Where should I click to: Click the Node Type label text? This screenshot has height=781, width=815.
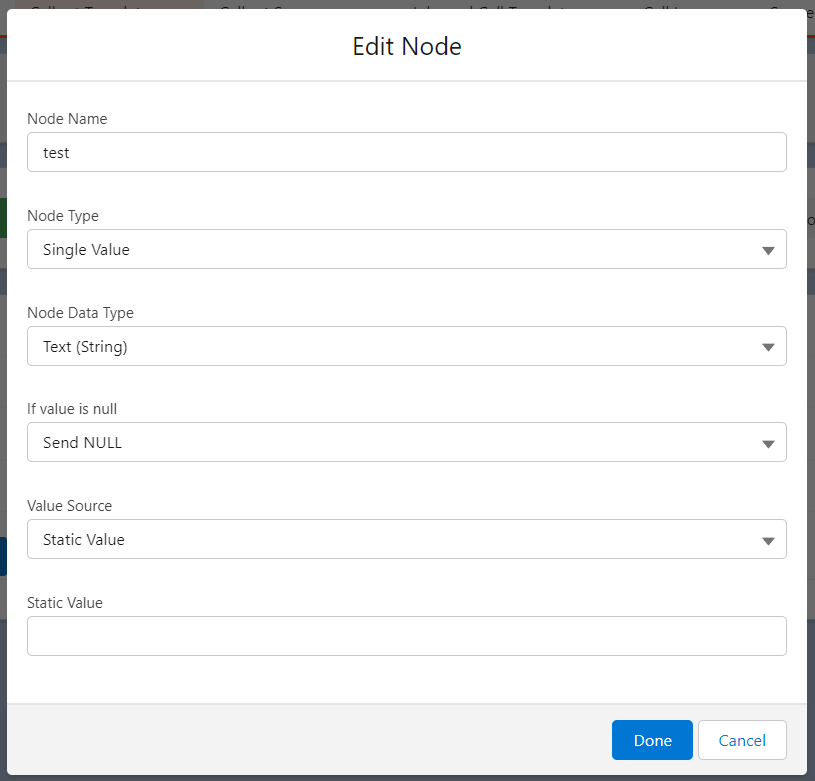(63, 216)
